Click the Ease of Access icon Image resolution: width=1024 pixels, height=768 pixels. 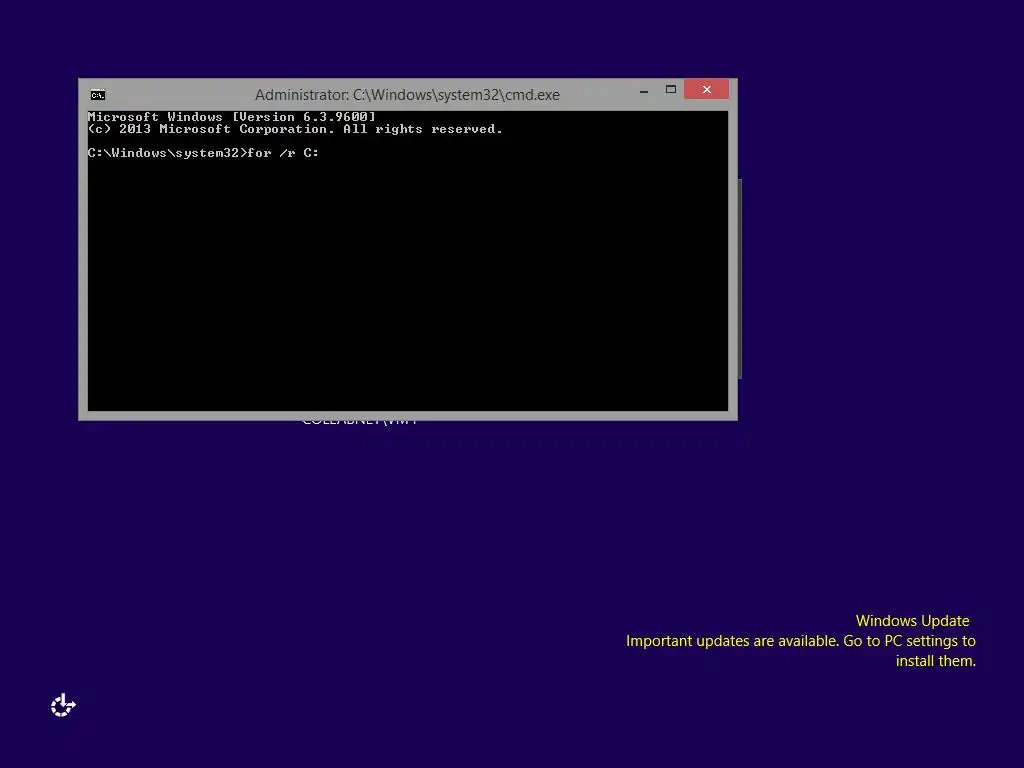63,705
